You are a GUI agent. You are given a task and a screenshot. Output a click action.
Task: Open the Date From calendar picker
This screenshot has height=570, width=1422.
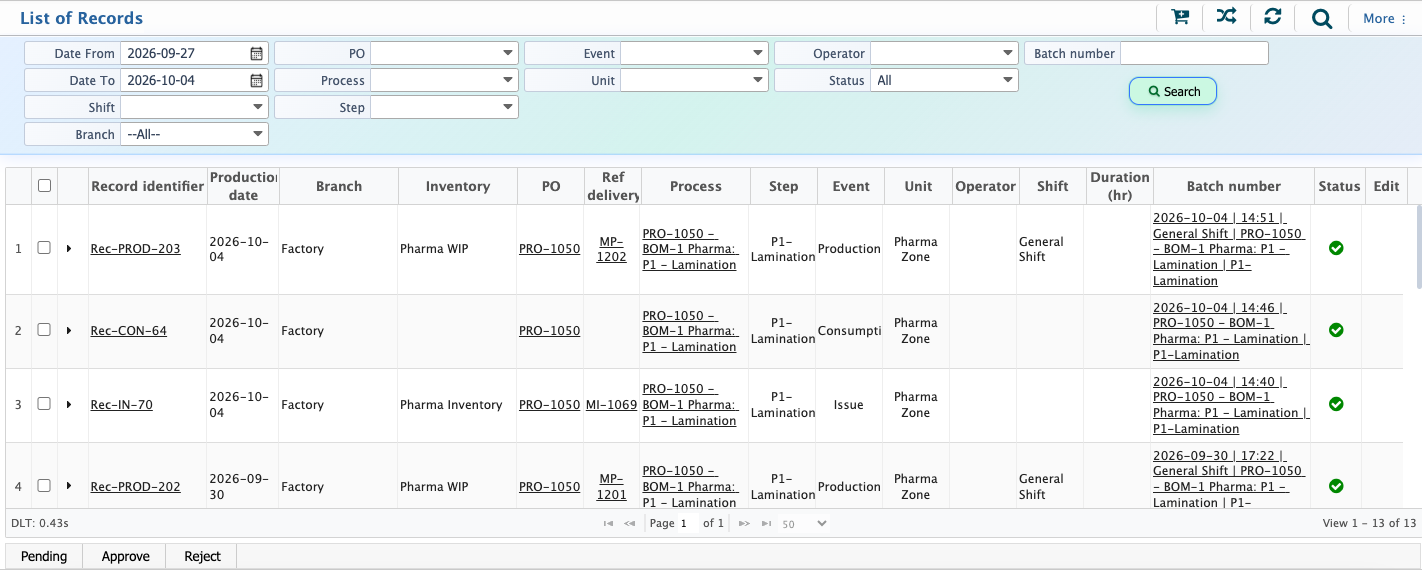click(257, 53)
